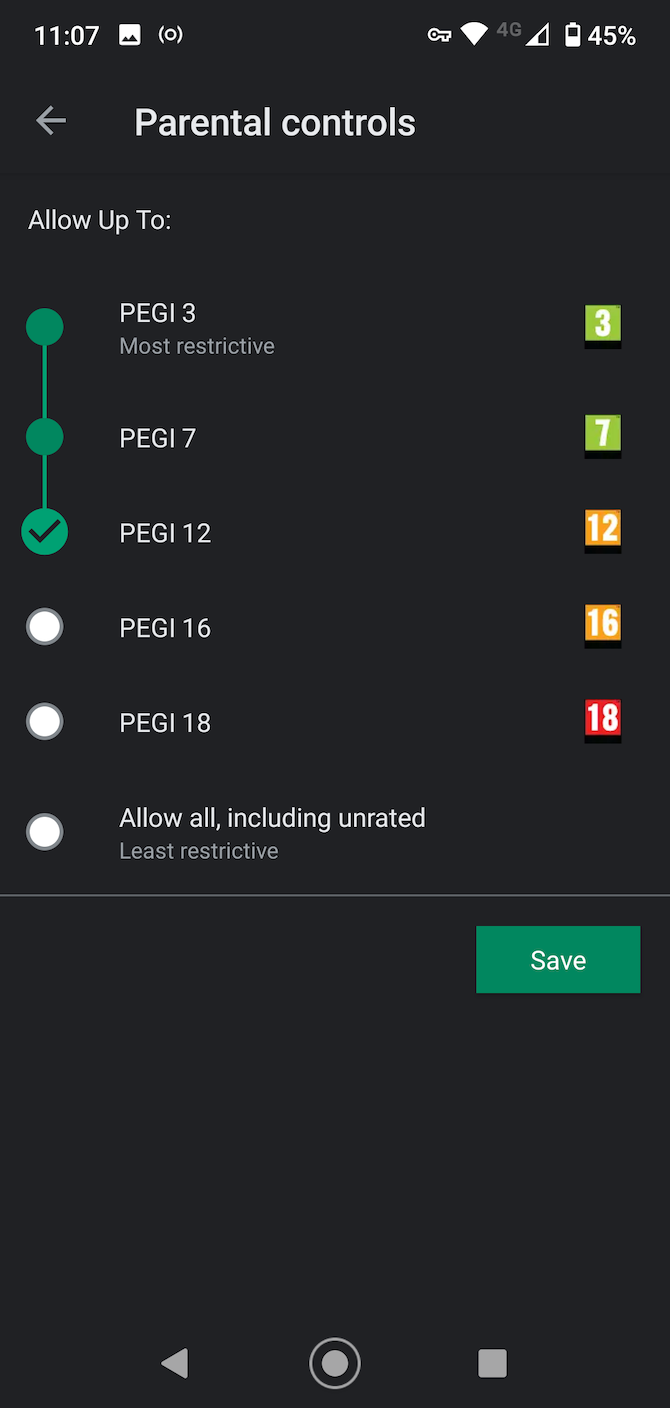Tap the battery indicator in the status bar
670x1408 pixels.
pos(575,35)
